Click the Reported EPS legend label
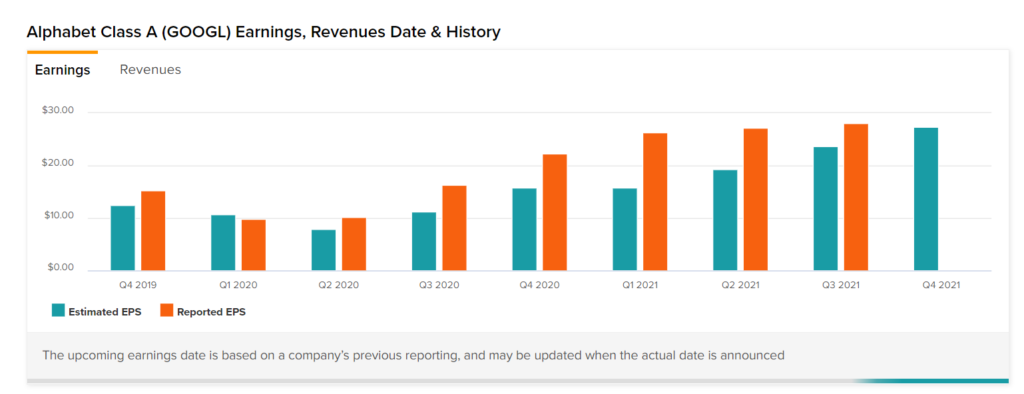Viewport: 1024px width, 394px height. click(211, 312)
